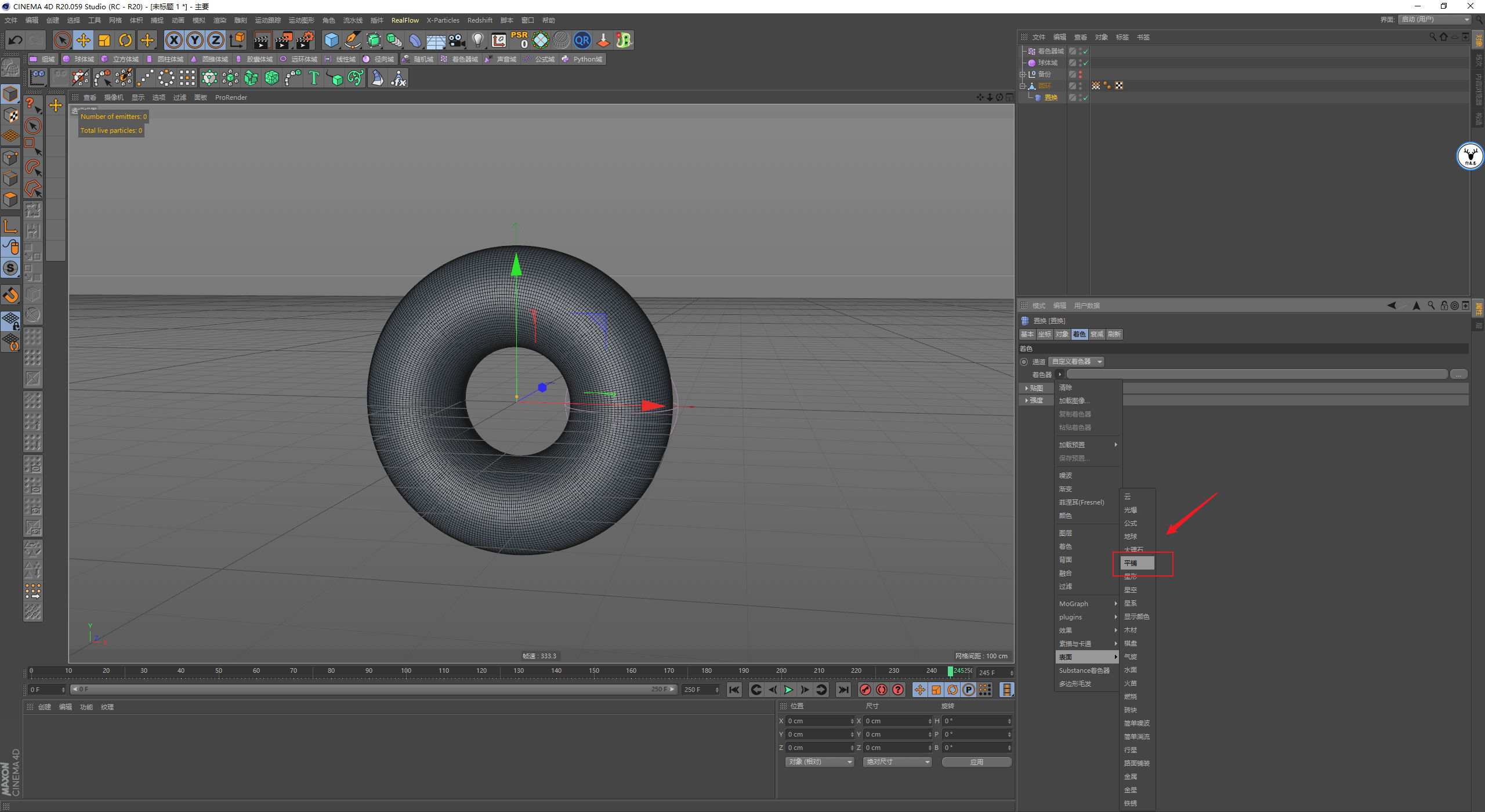
Task: Click the Light bulb object icon
Action: [477, 40]
